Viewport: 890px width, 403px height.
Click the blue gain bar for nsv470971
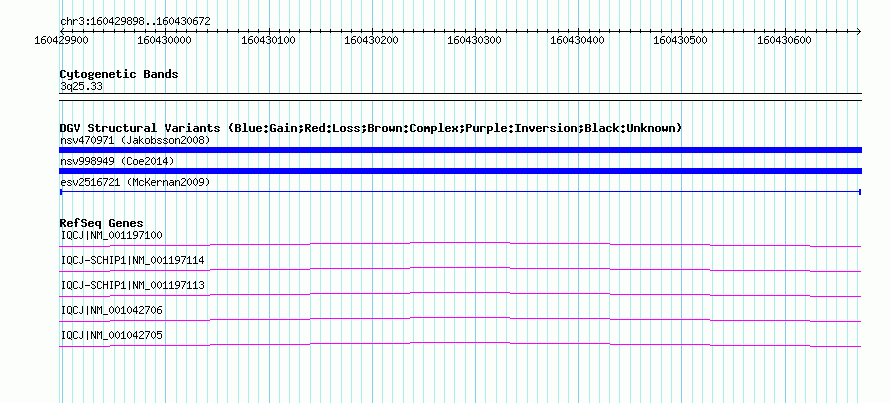460,150
